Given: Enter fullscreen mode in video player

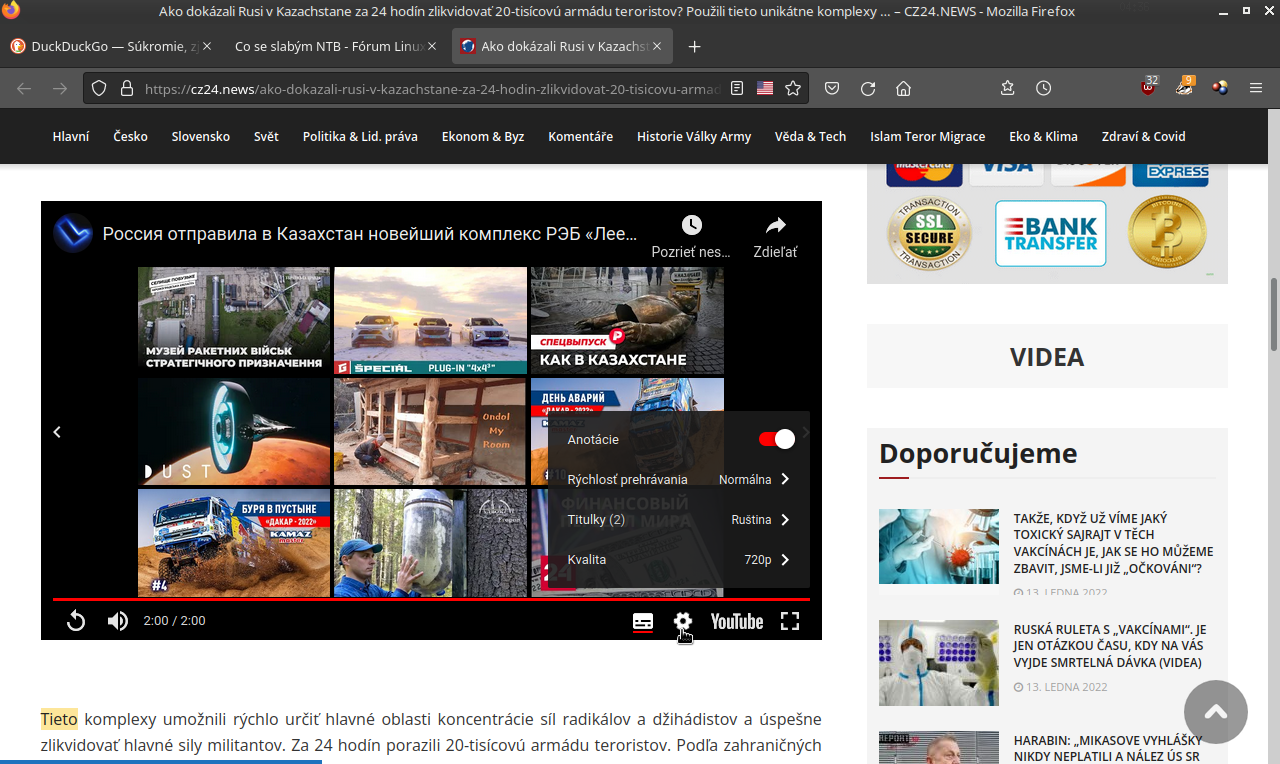Looking at the screenshot, I should (x=790, y=621).
